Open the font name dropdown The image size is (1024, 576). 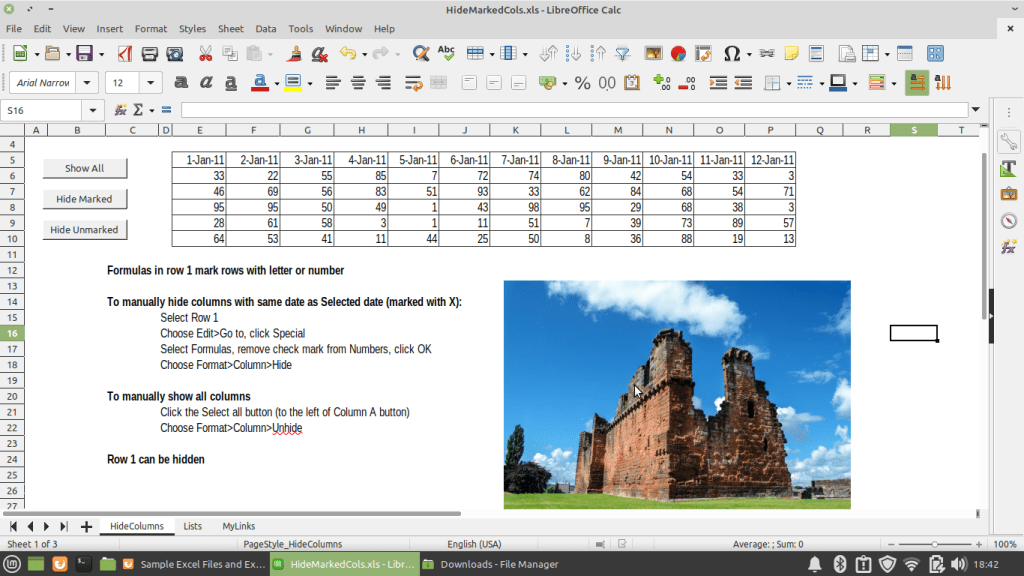88,83
